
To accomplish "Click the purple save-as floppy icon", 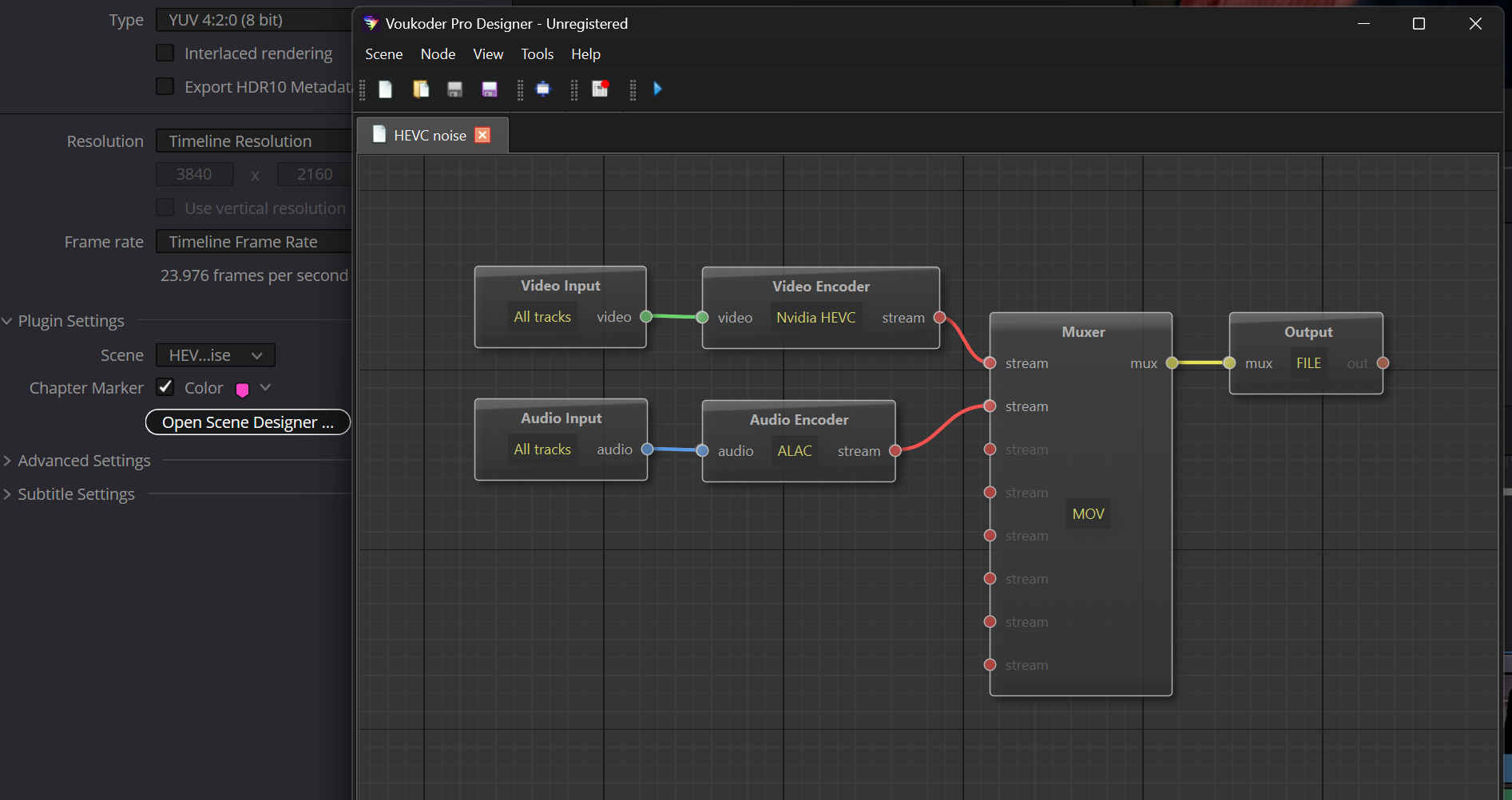I will pyautogui.click(x=490, y=89).
